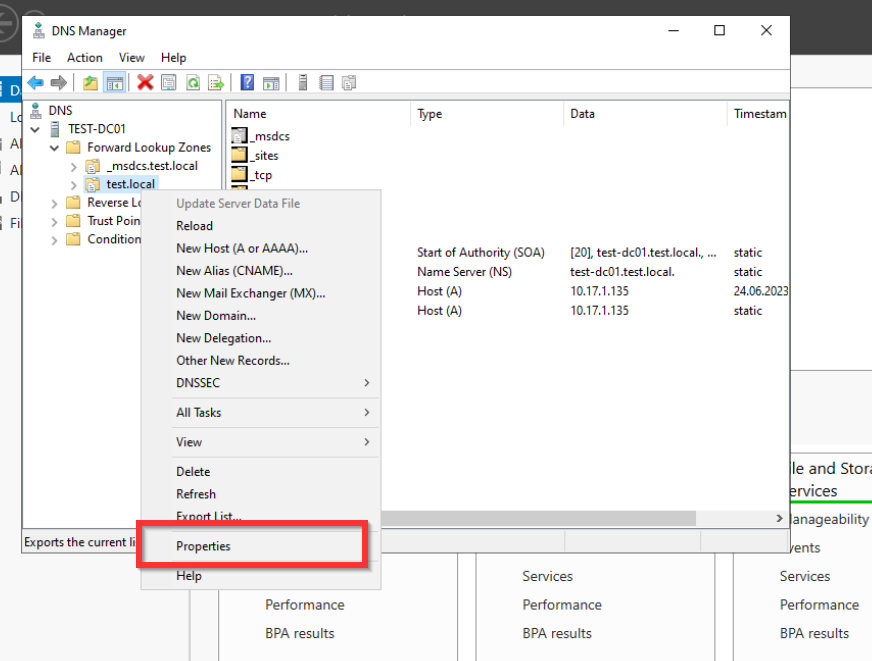Click BPA results in Server Manager rightmost tile

[x=814, y=633]
